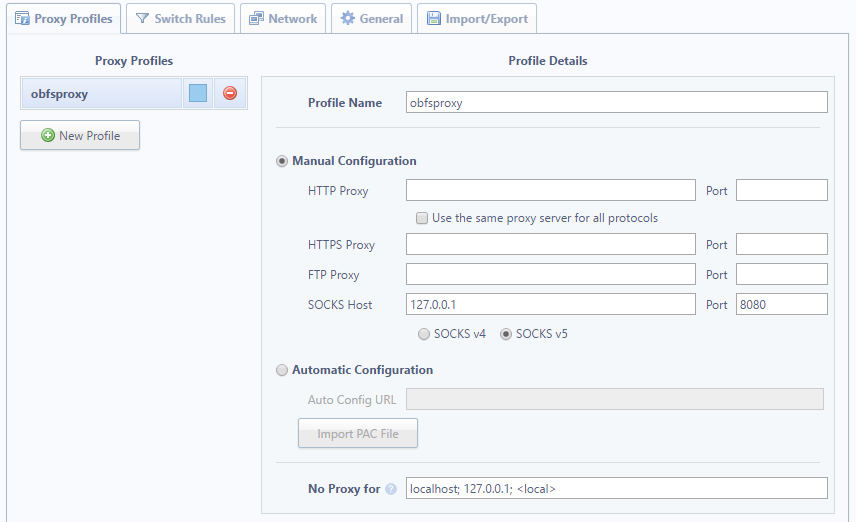Click the HTTPS Proxy Port field
The width and height of the screenshot is (856, 522).
click(781, 244)
